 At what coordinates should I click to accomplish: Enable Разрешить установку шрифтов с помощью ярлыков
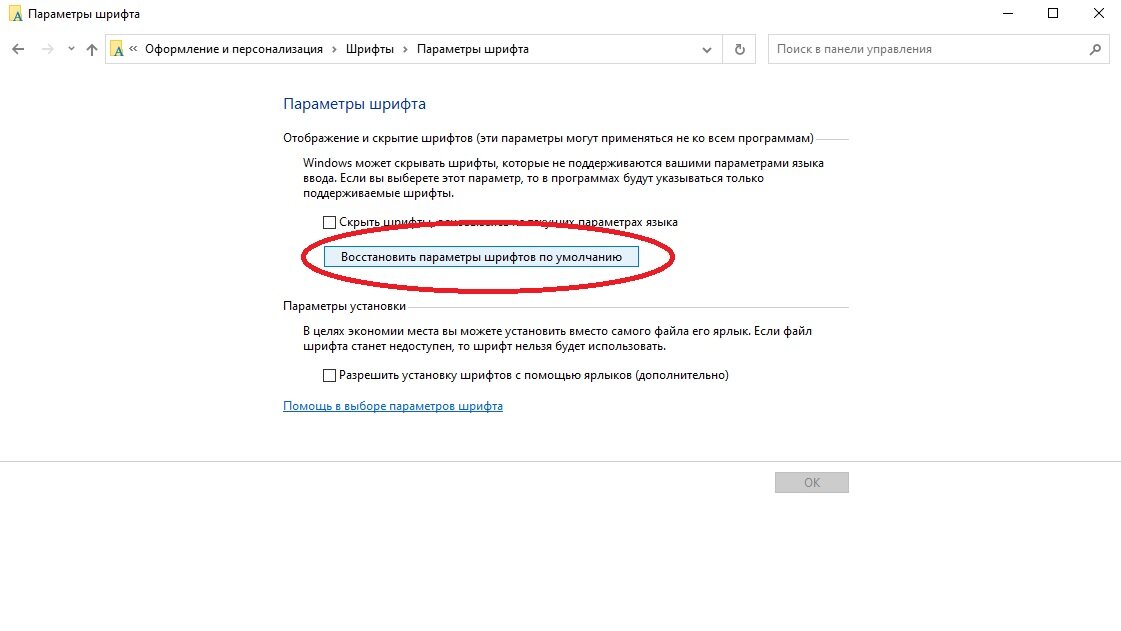click(x=330, y=375)
